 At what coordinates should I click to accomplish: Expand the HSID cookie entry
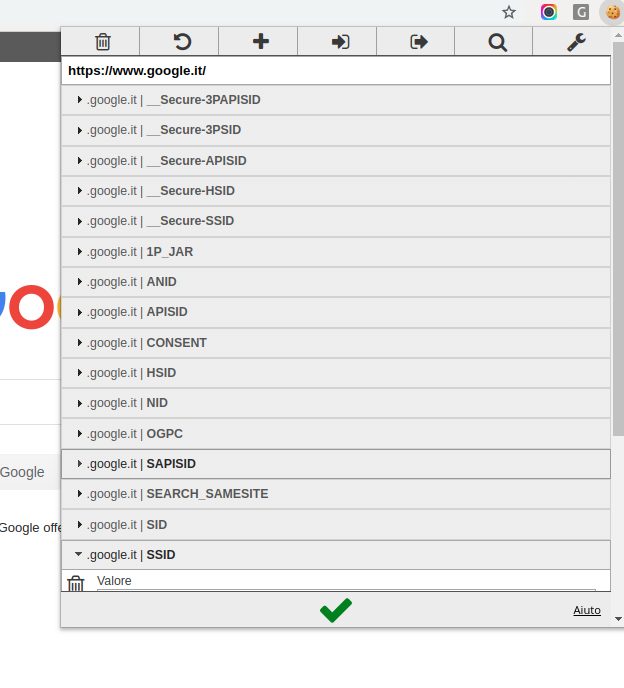pos(336,373)
